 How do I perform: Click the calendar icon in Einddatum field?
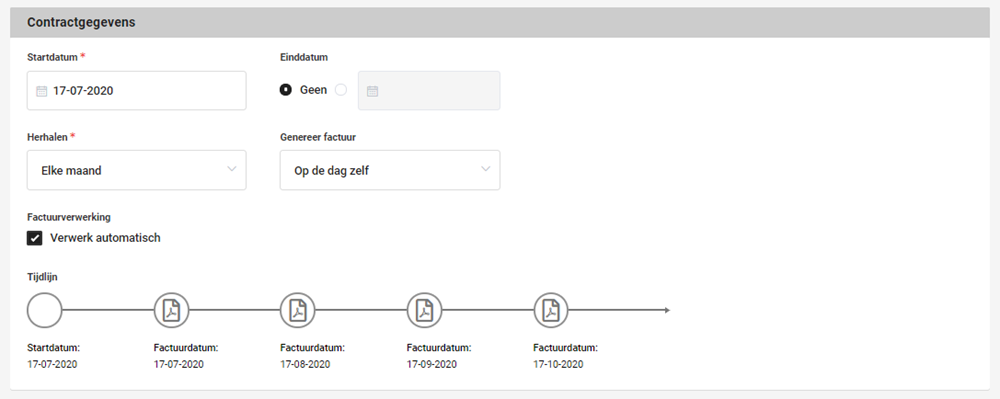(x=372, y=91)
